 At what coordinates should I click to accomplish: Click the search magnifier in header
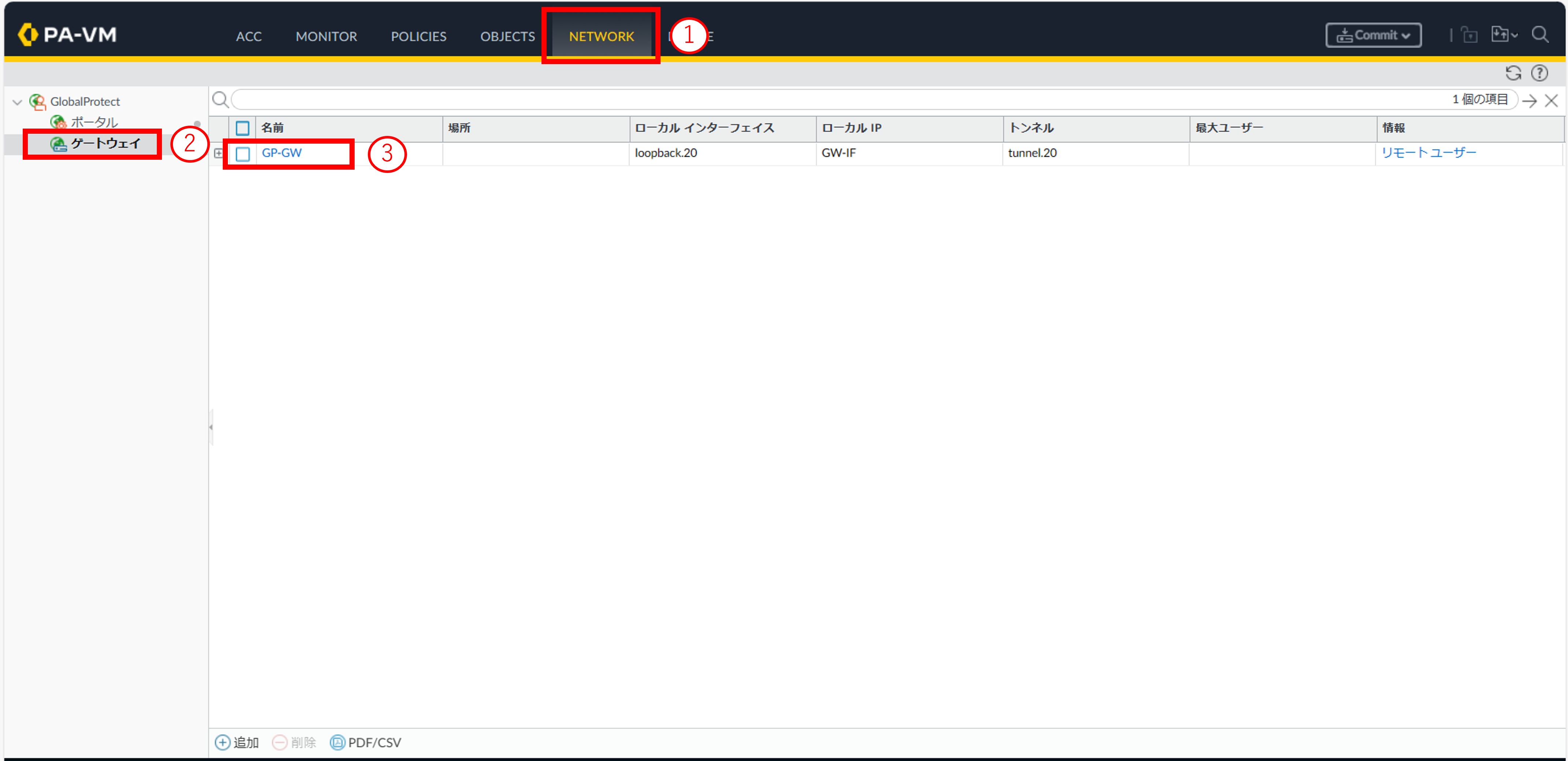pos(1540,35)
